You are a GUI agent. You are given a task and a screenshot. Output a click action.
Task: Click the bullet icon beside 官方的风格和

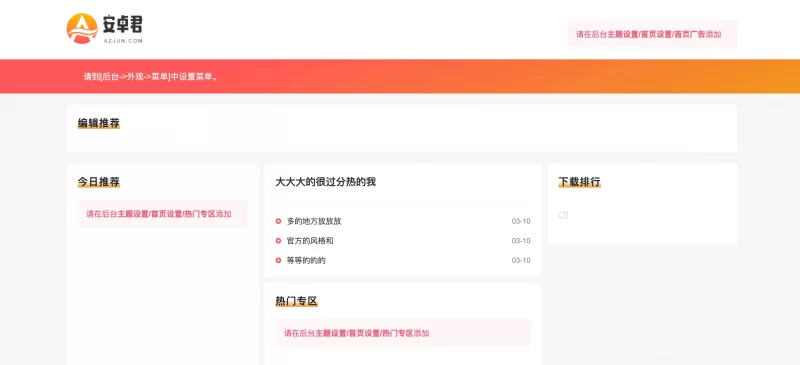click(x=278, y=240)
